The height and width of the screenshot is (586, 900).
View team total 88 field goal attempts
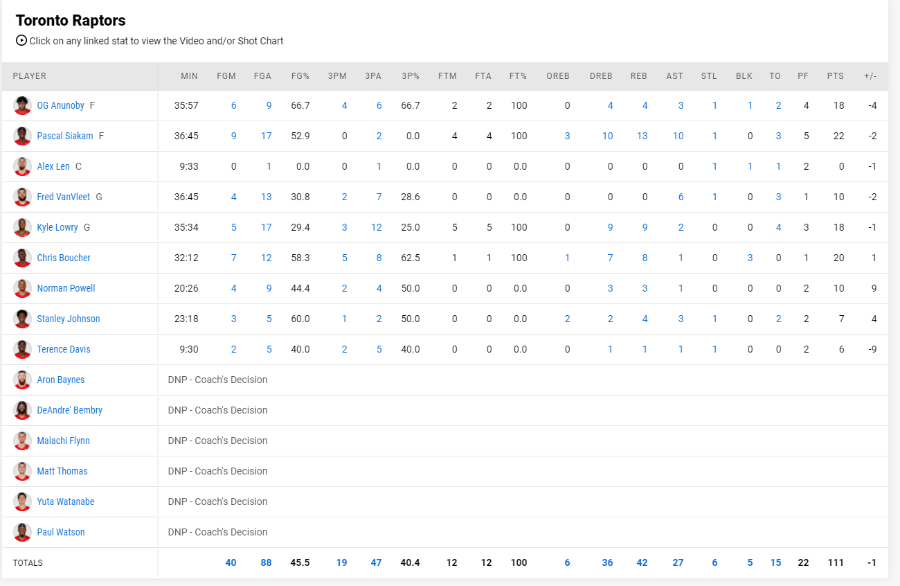coord(266,562)
